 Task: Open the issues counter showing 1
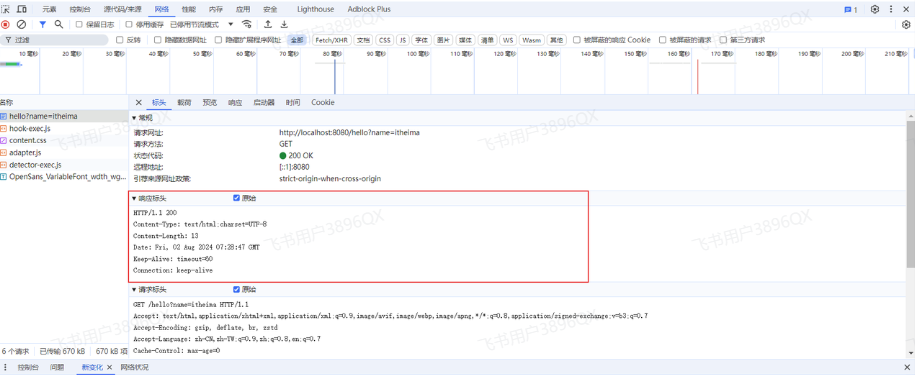pos(850,9)
